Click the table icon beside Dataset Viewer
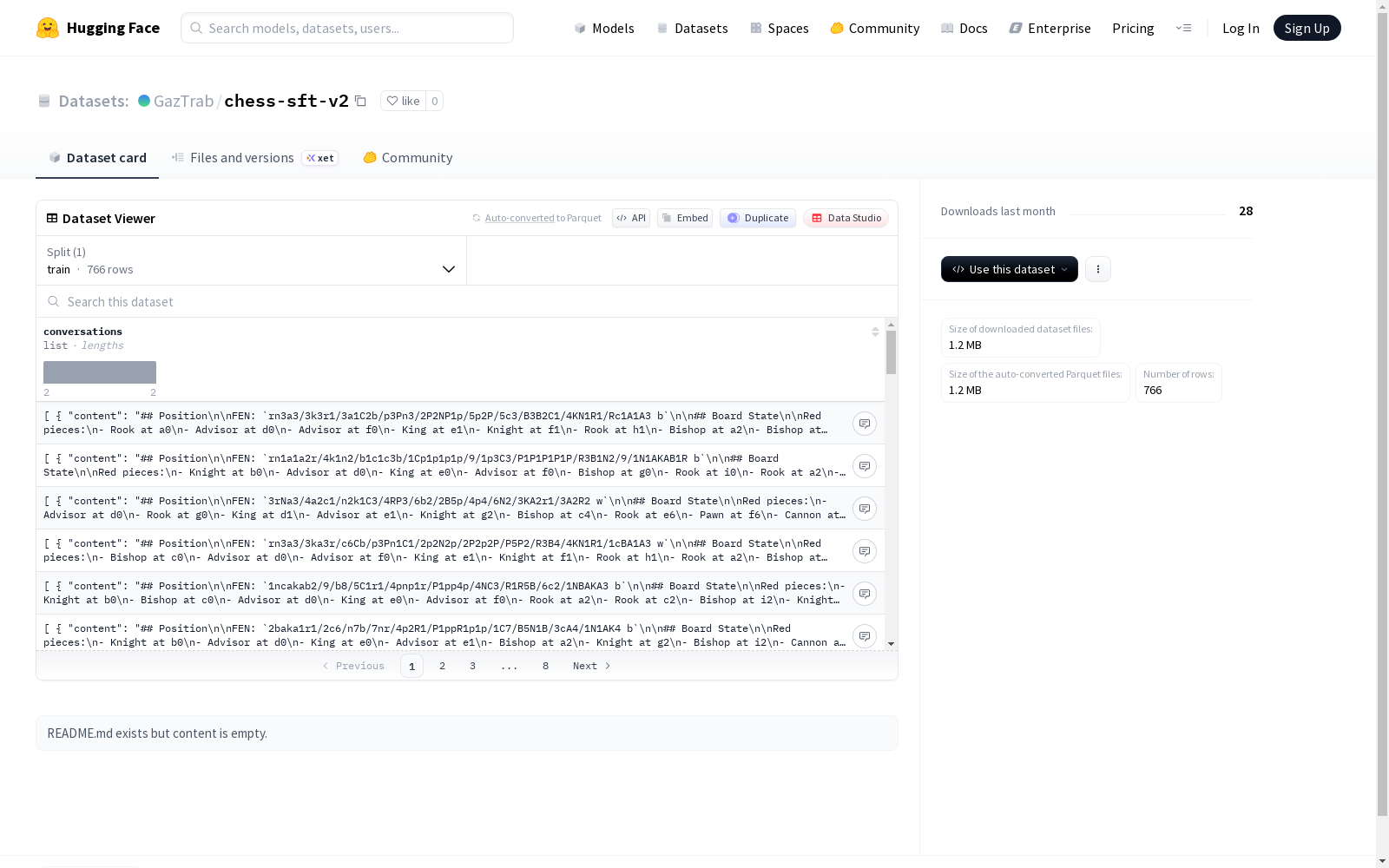Viewport: 1389px width, 868px height. tap(52, 218)
